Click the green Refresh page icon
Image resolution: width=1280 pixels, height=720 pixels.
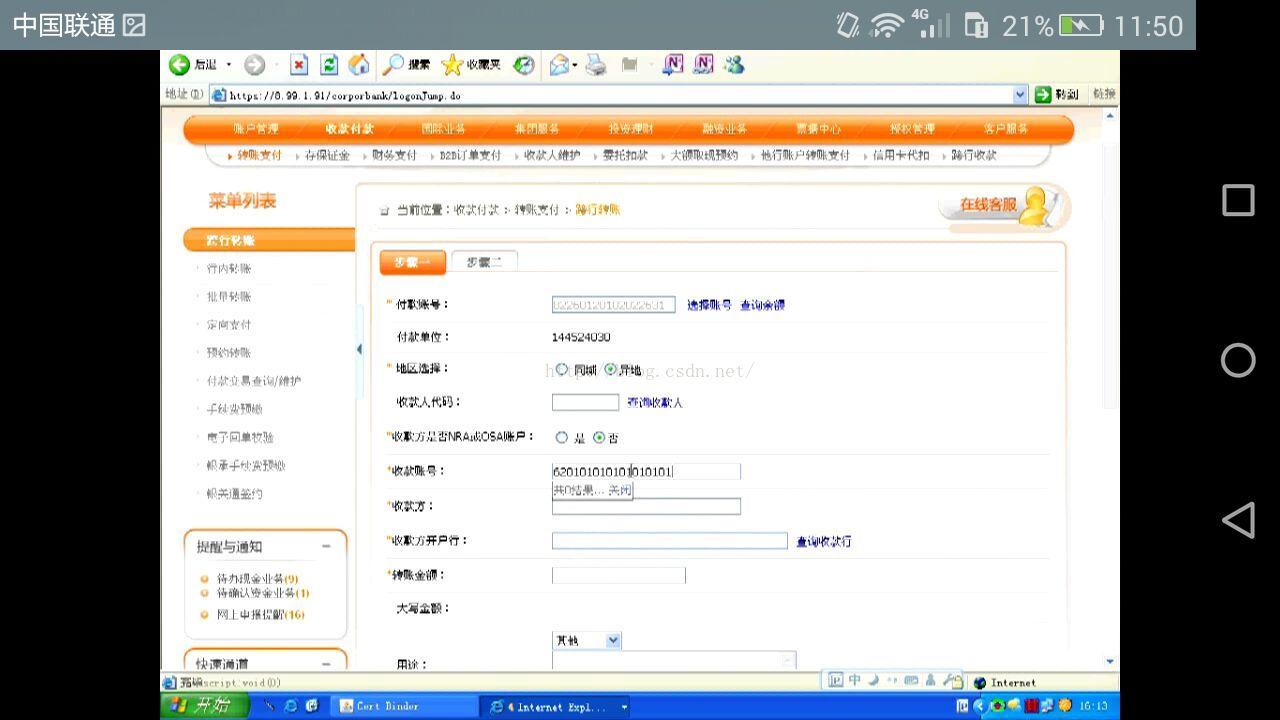pyautogui.click(x=329, y=65)
